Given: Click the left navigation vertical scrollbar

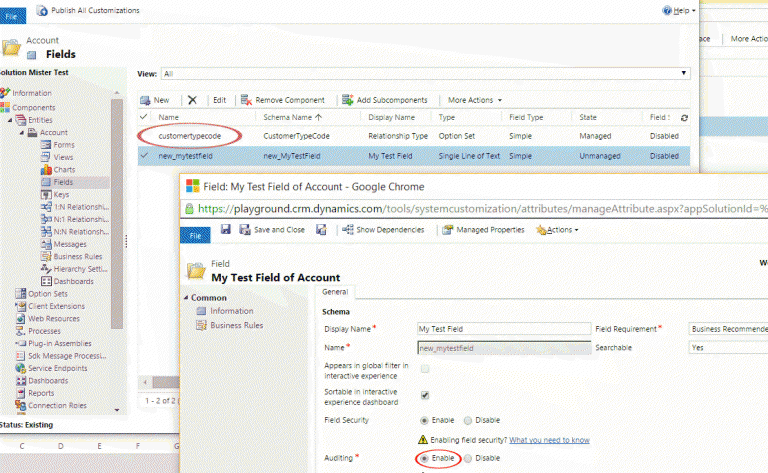Looking at the screenshot, I should [x=117, y=213].
